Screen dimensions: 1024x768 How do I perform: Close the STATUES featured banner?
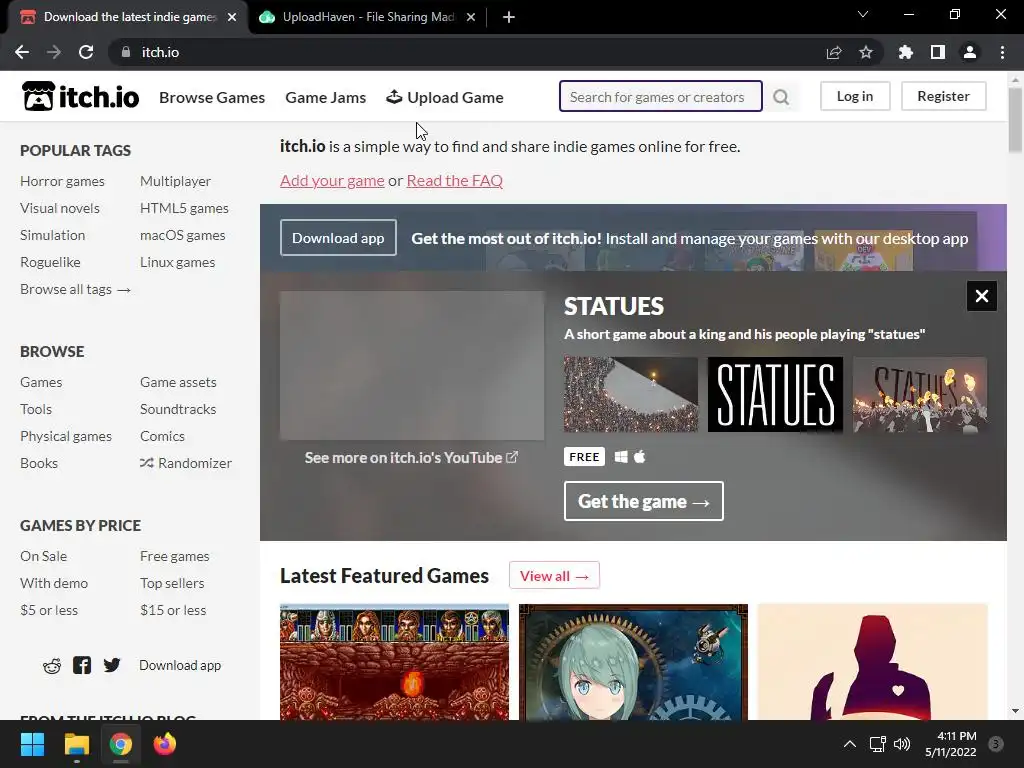[982, 296]
